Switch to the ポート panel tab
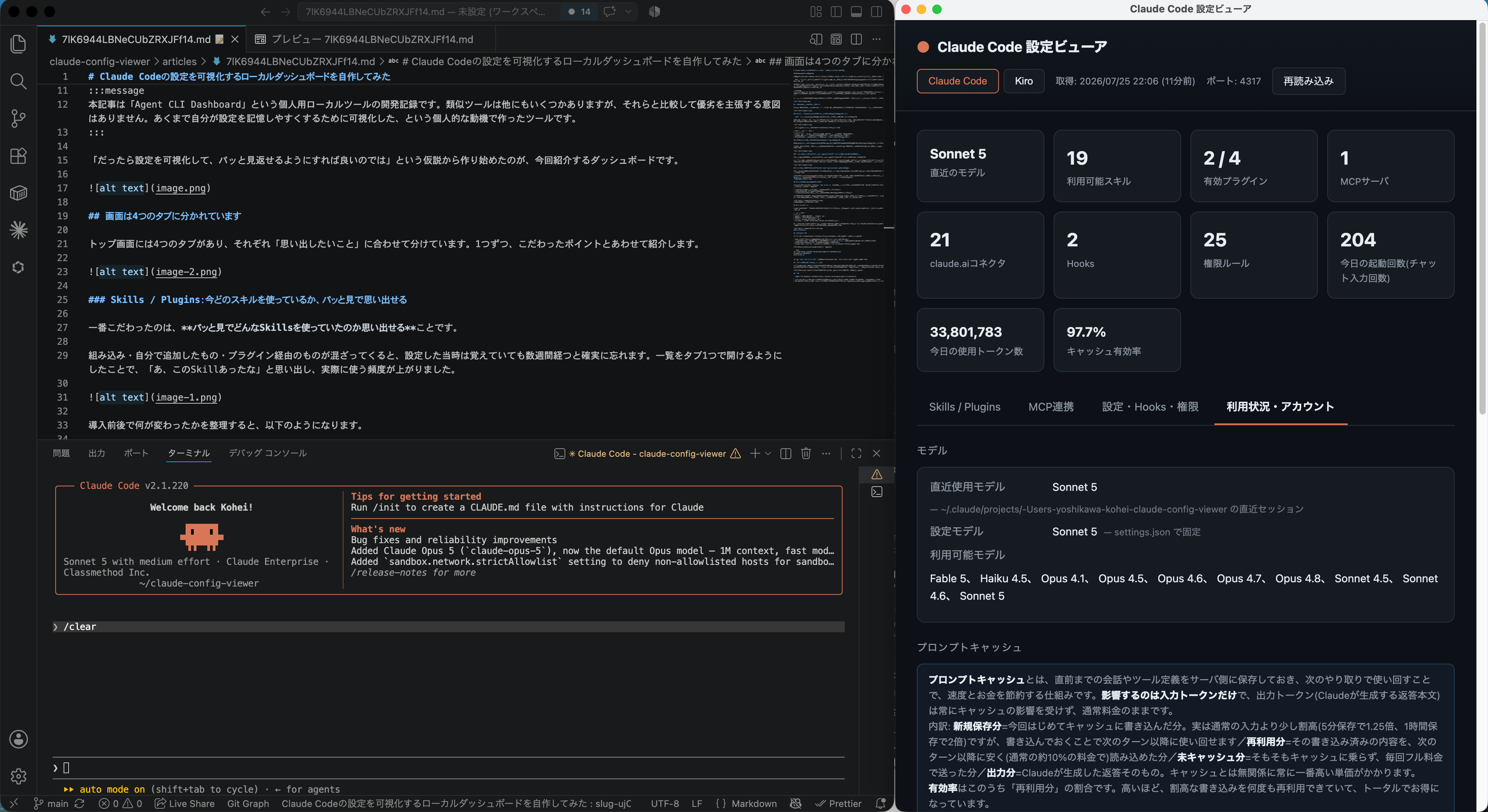 click(136, 453)
